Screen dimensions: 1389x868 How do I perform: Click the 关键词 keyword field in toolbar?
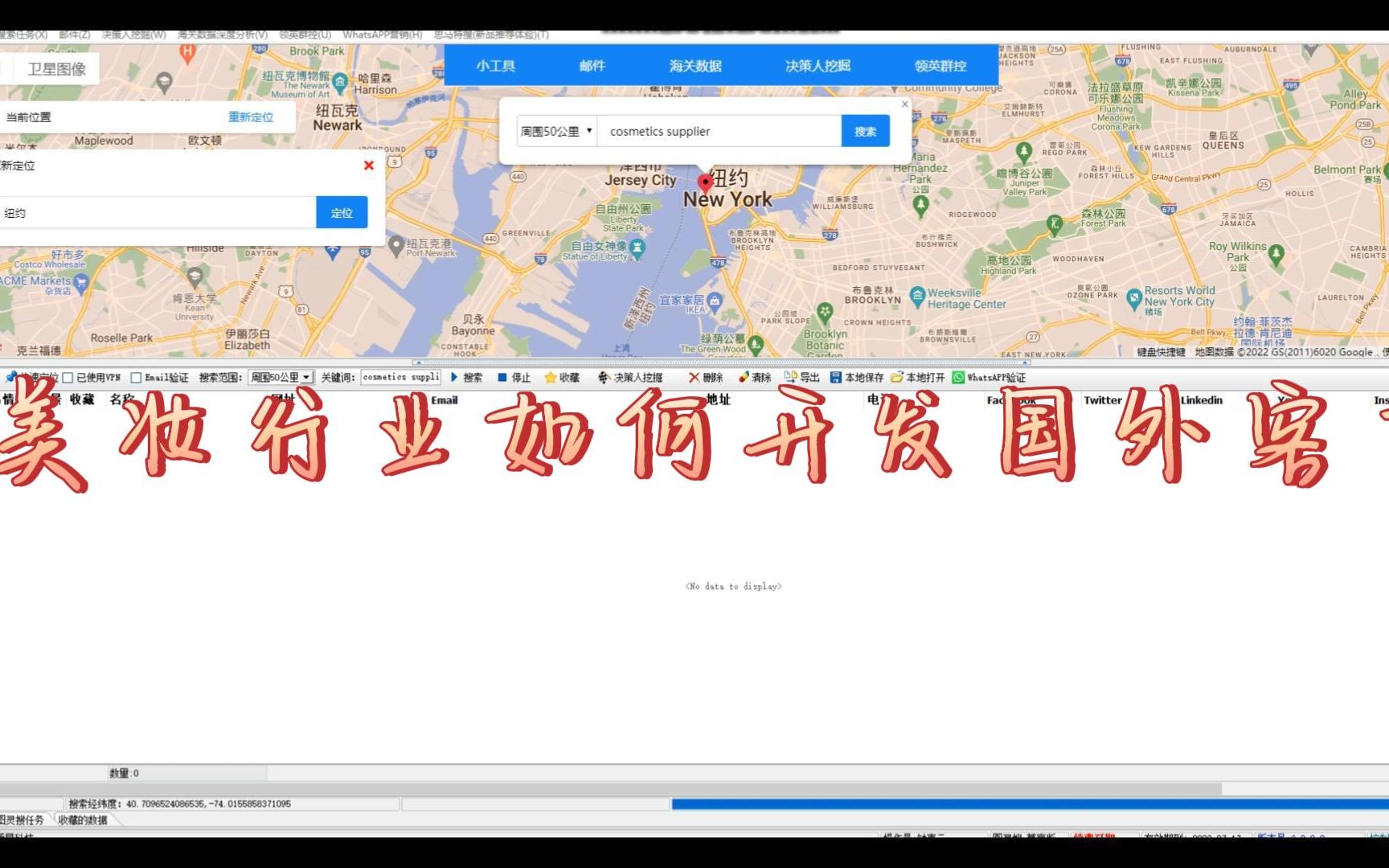[400, 377]
